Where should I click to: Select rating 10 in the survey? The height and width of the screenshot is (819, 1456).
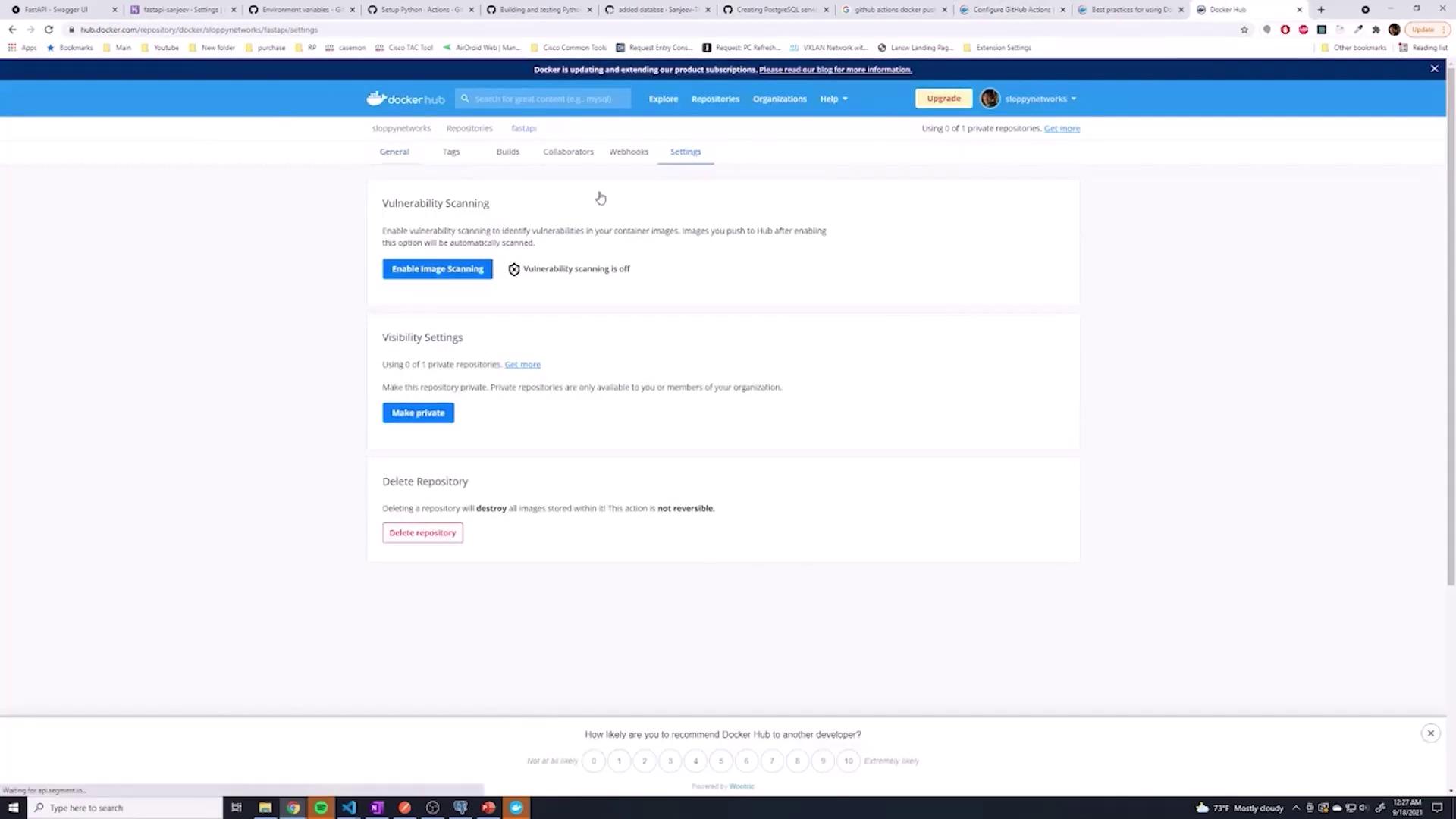848,761
